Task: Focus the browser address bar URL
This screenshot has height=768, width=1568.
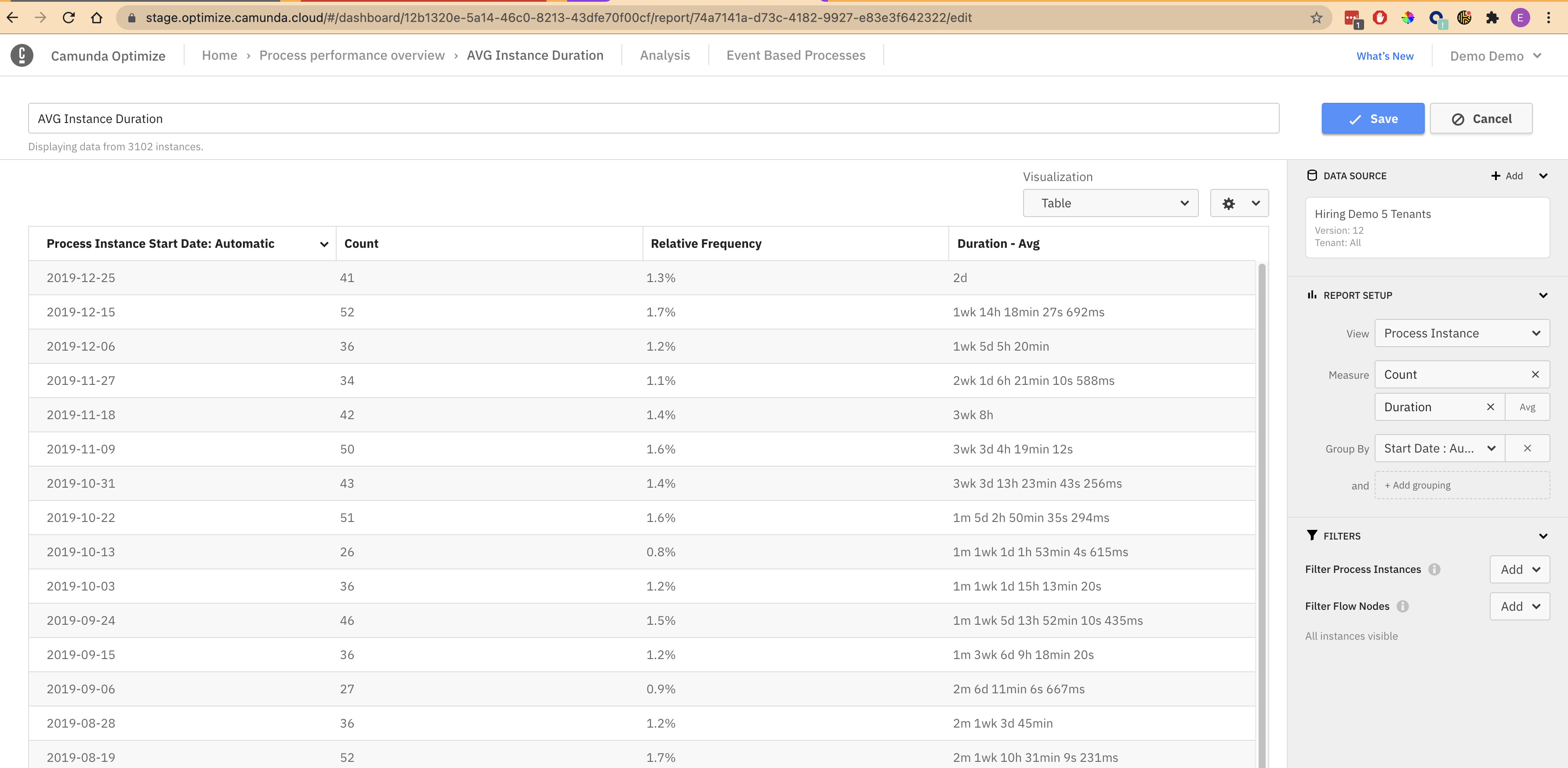Action: coord(558,18)
